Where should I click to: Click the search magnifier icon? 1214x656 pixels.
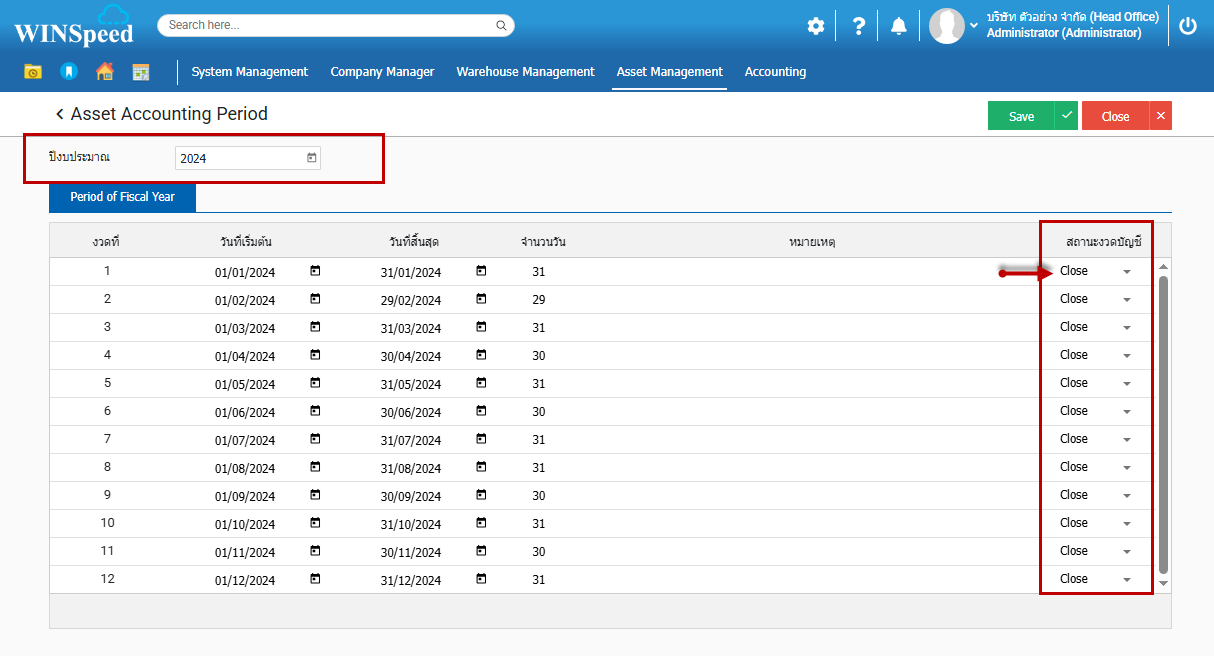pos(501,25)
